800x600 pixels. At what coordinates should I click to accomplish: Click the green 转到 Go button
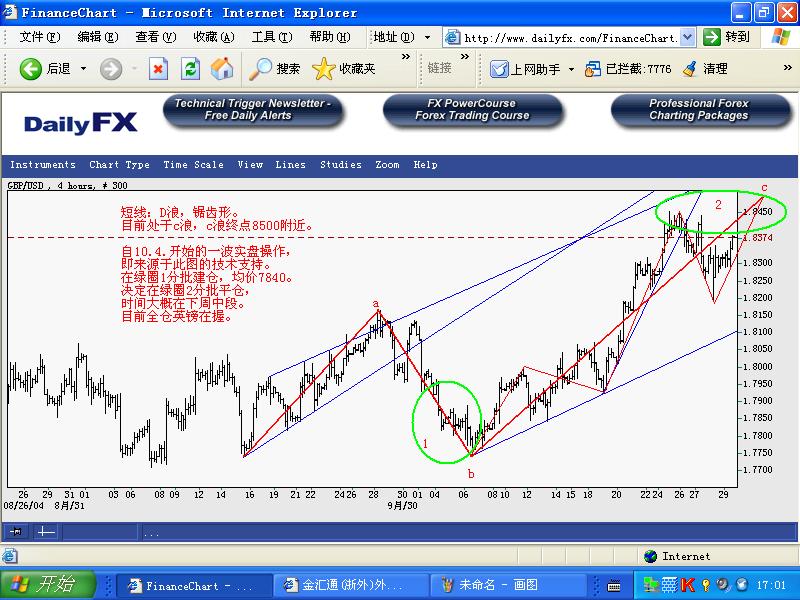[x=727, y=37]
